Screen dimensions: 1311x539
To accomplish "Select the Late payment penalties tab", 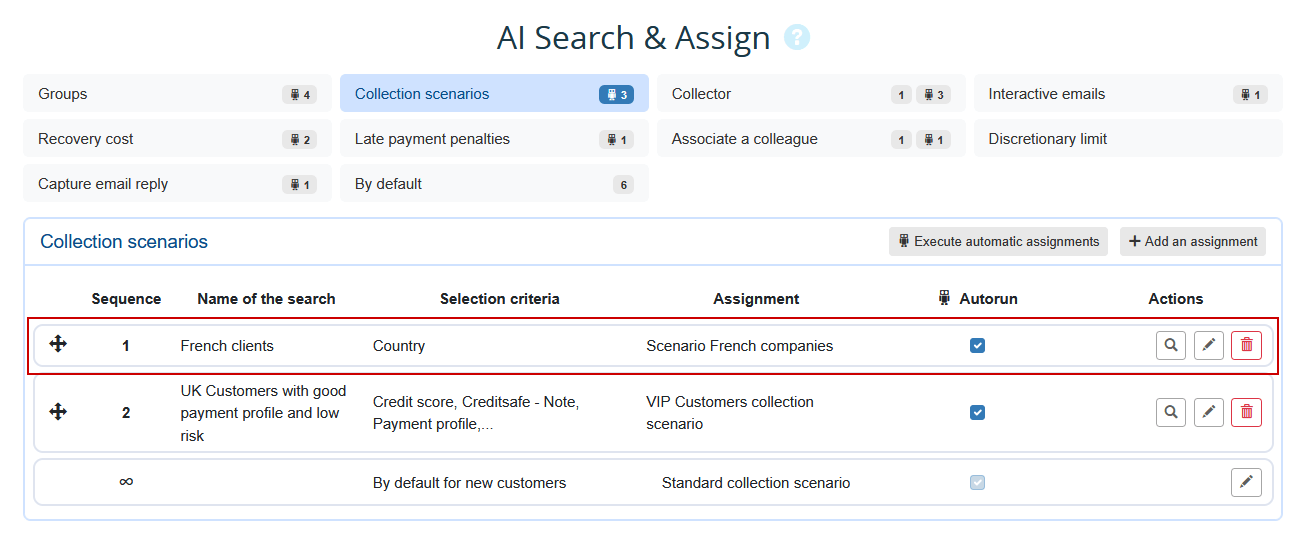I will (493, 139).
